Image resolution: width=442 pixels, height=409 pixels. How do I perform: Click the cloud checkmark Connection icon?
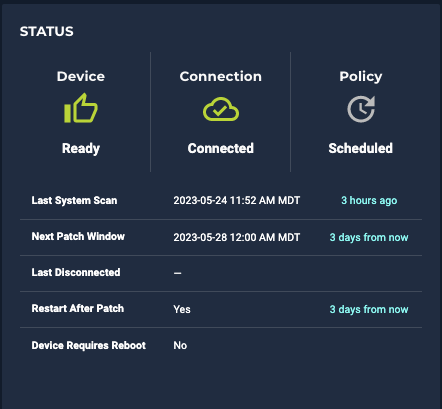click(221, 109)
